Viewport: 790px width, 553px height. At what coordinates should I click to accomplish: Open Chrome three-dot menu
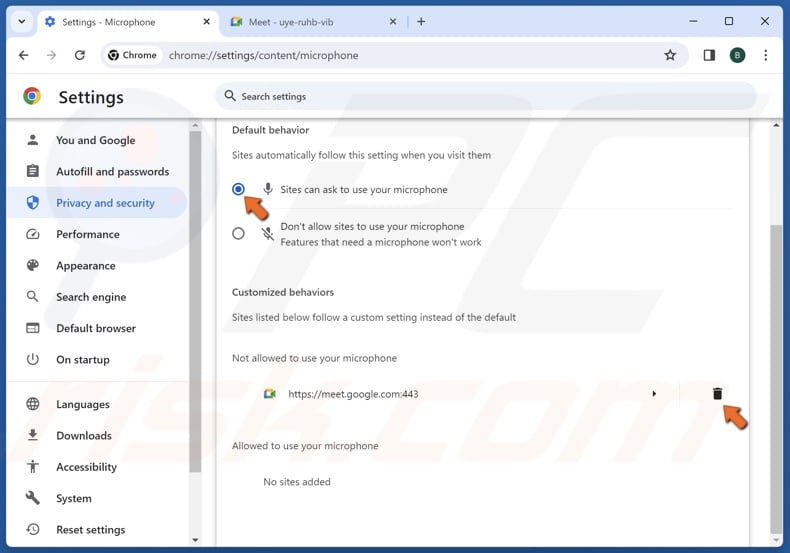(x=765, y=55)
